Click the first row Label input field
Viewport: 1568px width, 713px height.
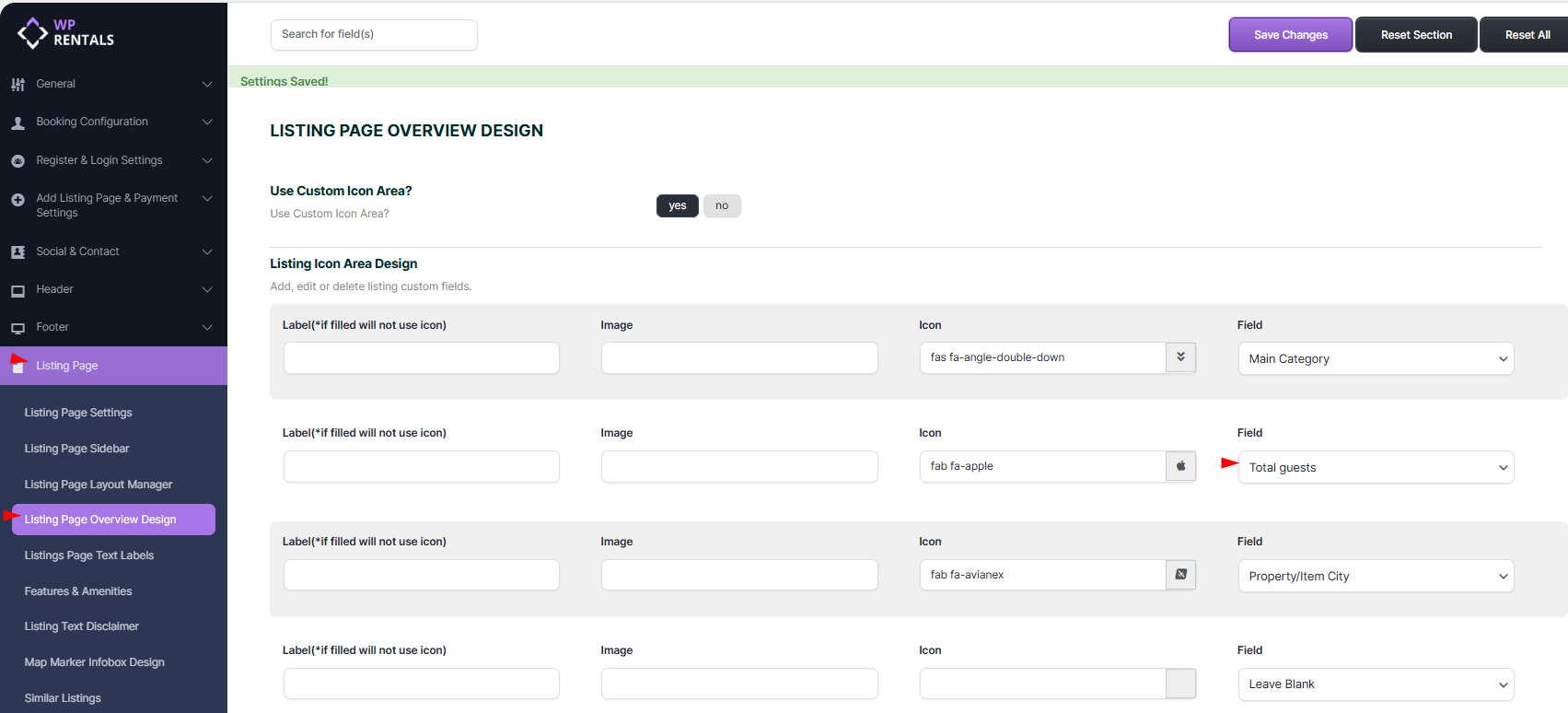tap(421, 358)
